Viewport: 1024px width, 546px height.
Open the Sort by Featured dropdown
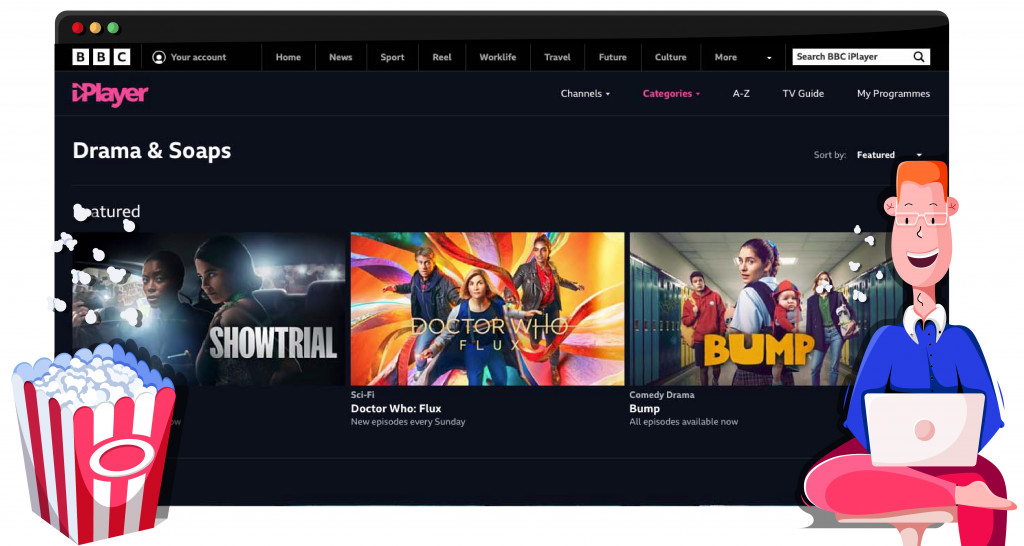889,155
